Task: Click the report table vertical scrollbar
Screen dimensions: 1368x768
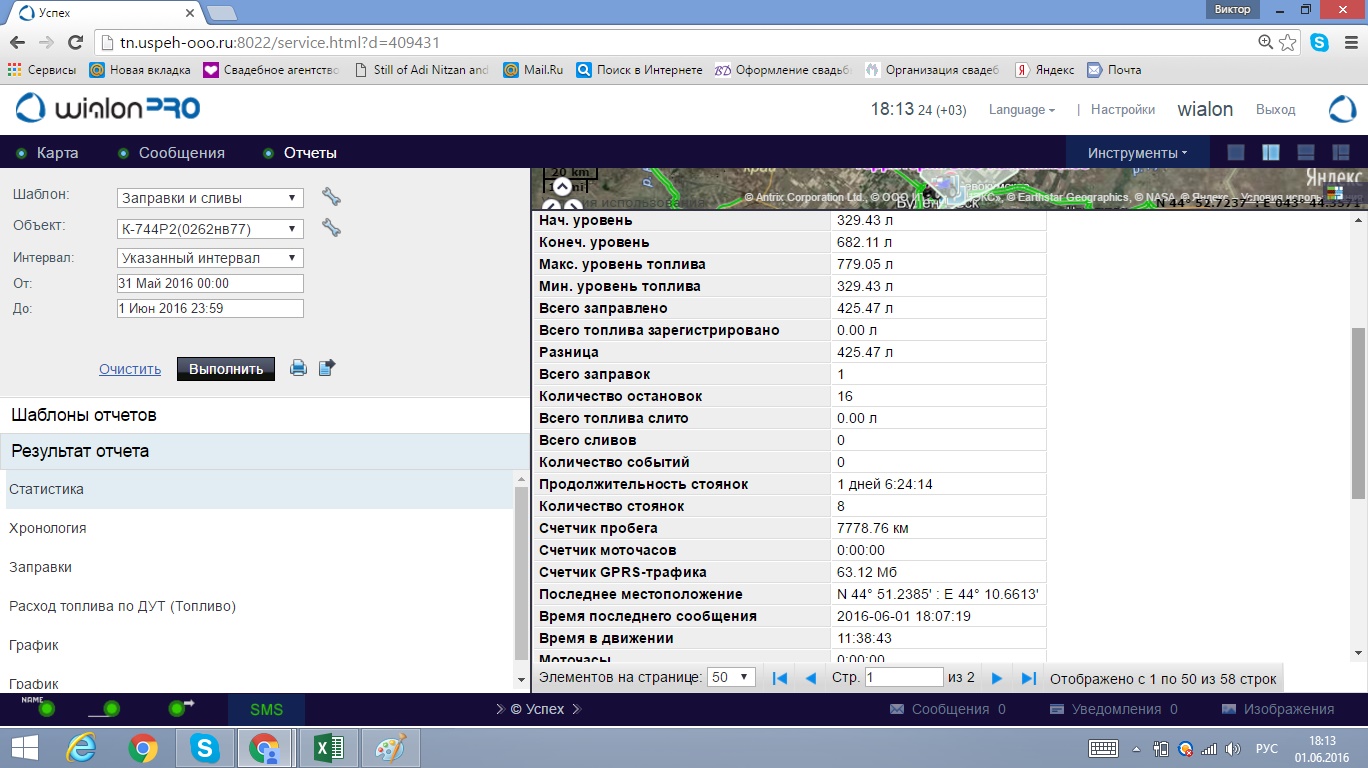Action: pos(1357,412)
